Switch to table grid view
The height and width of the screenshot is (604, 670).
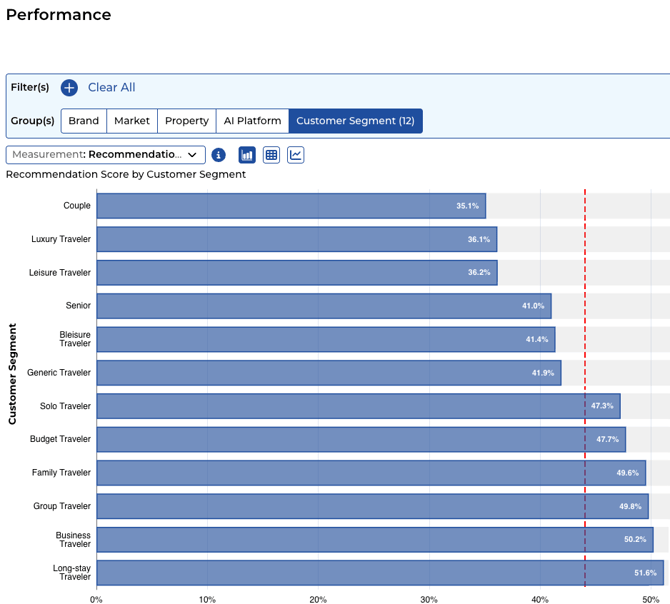(x=271, y=155)
